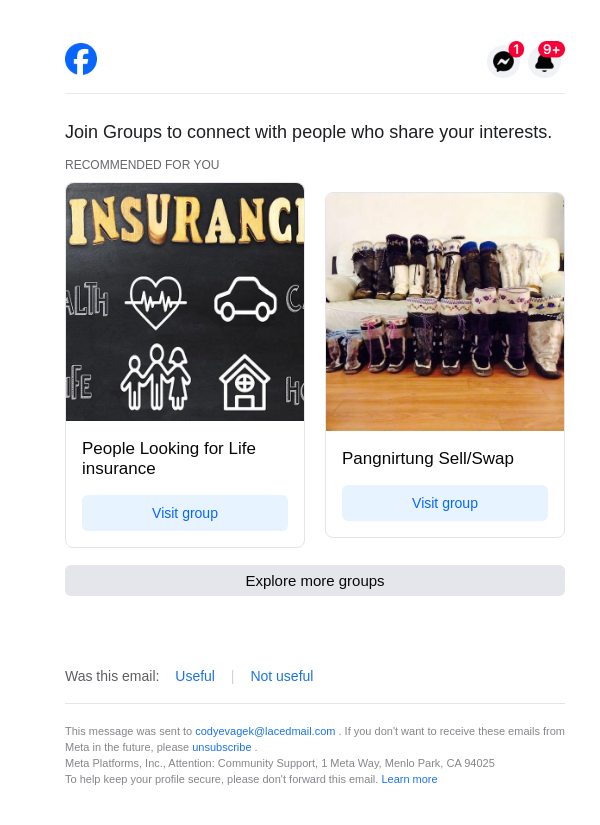The image size is (600, 825).
Task: Mark this email as Useful
Action: [x=195, y=676]
